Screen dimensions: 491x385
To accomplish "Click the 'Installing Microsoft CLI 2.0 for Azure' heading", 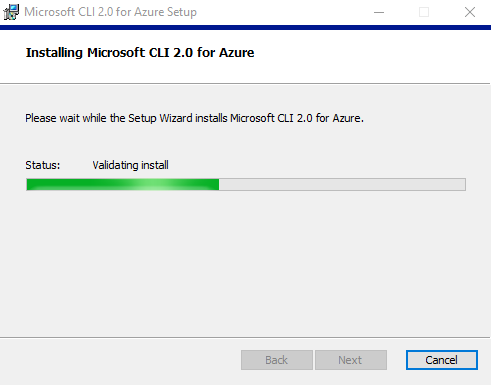I will coord(140,53).
